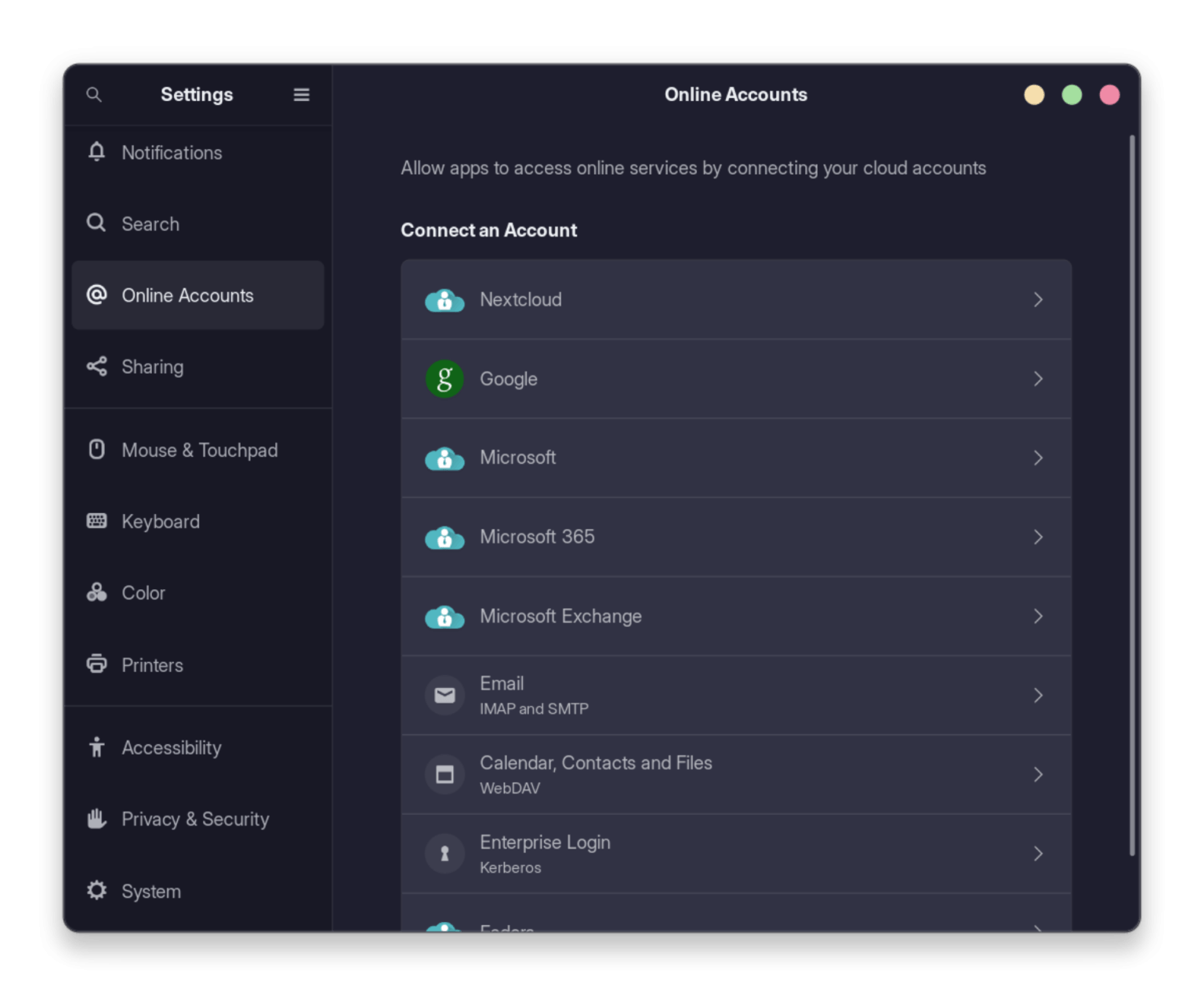Screen dimensions: 1204x995
Task: Click the Notifications bell icon
Action: [x=96, y=152]
